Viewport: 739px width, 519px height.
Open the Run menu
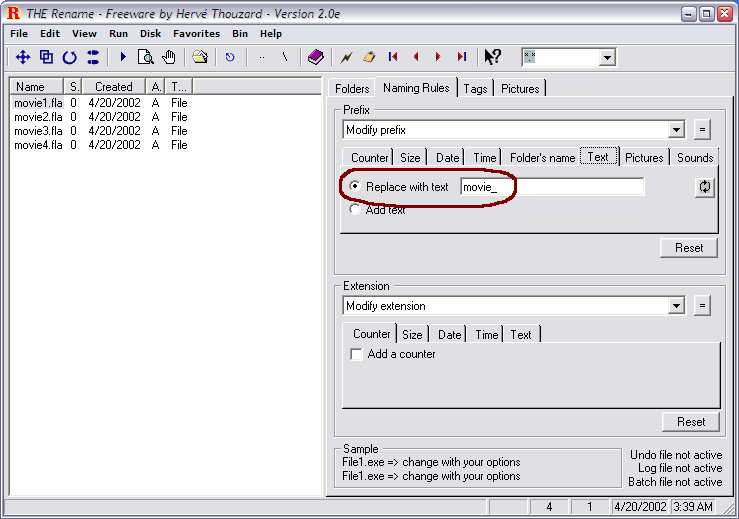coord(118,34)
